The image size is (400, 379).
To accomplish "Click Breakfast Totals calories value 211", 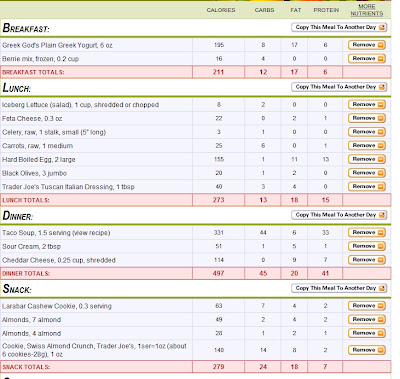I will [x=218, y=72].
